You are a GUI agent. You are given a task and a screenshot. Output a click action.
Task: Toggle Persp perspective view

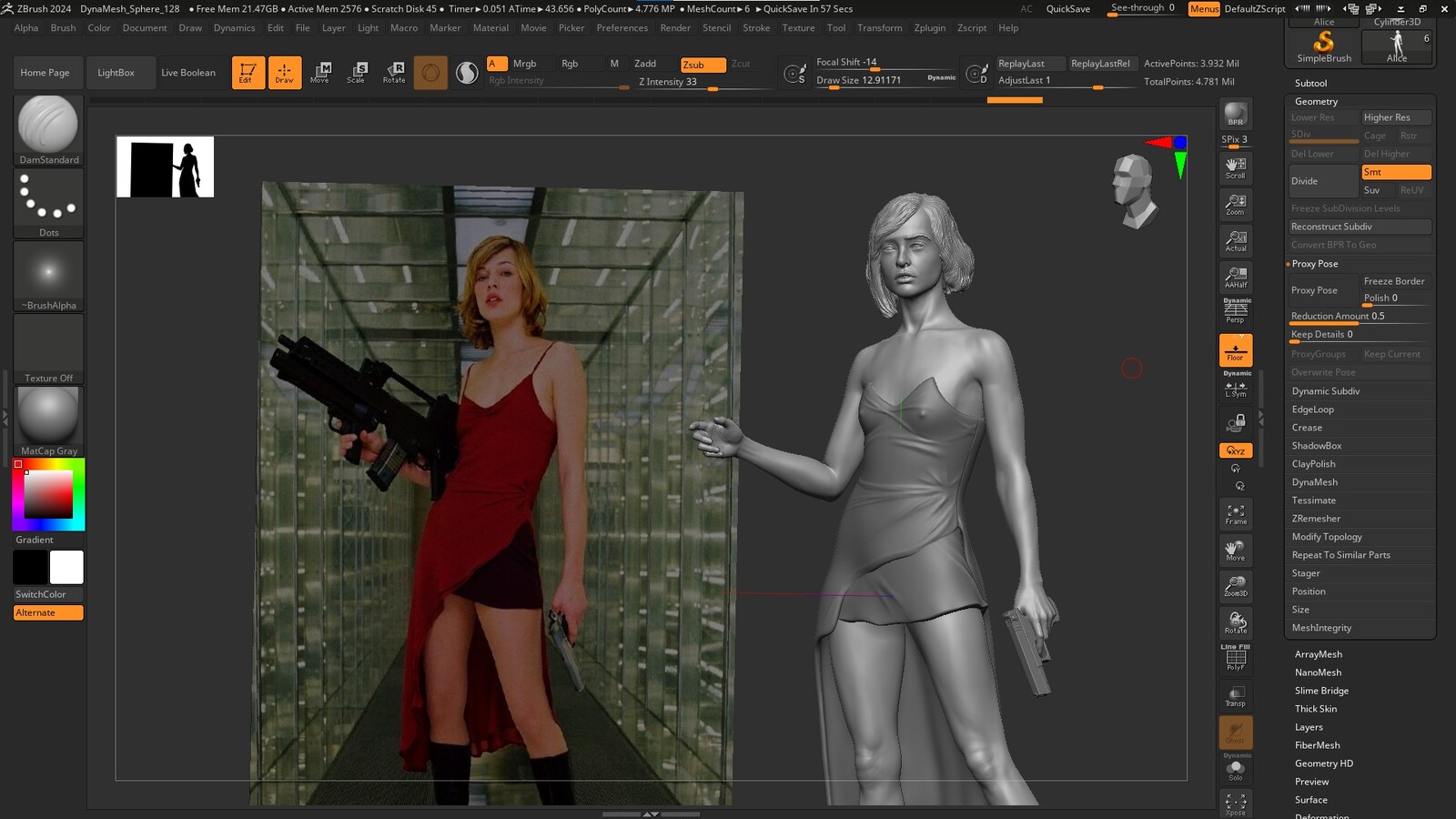pos(1236,312)
